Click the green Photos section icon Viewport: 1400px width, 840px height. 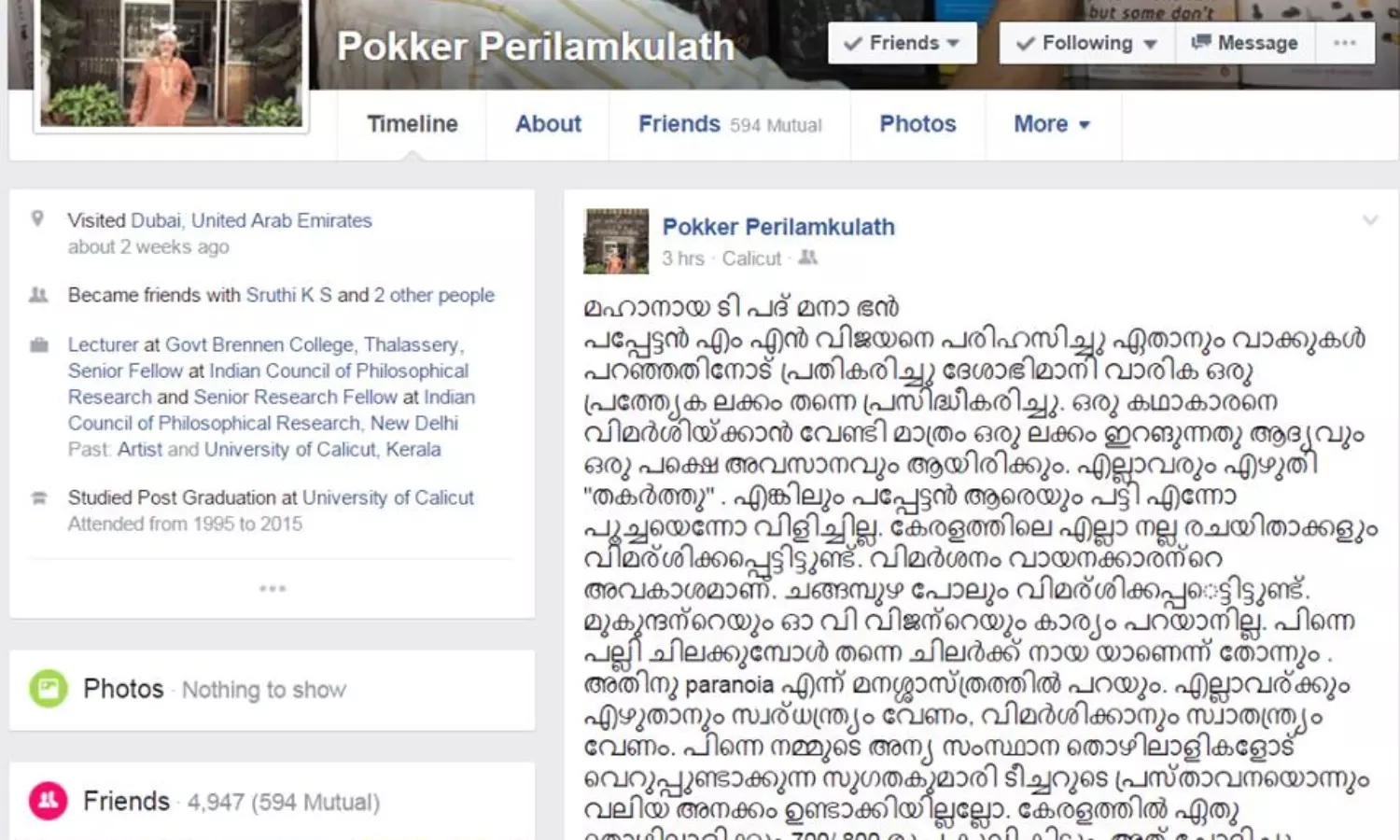[48, 689]
